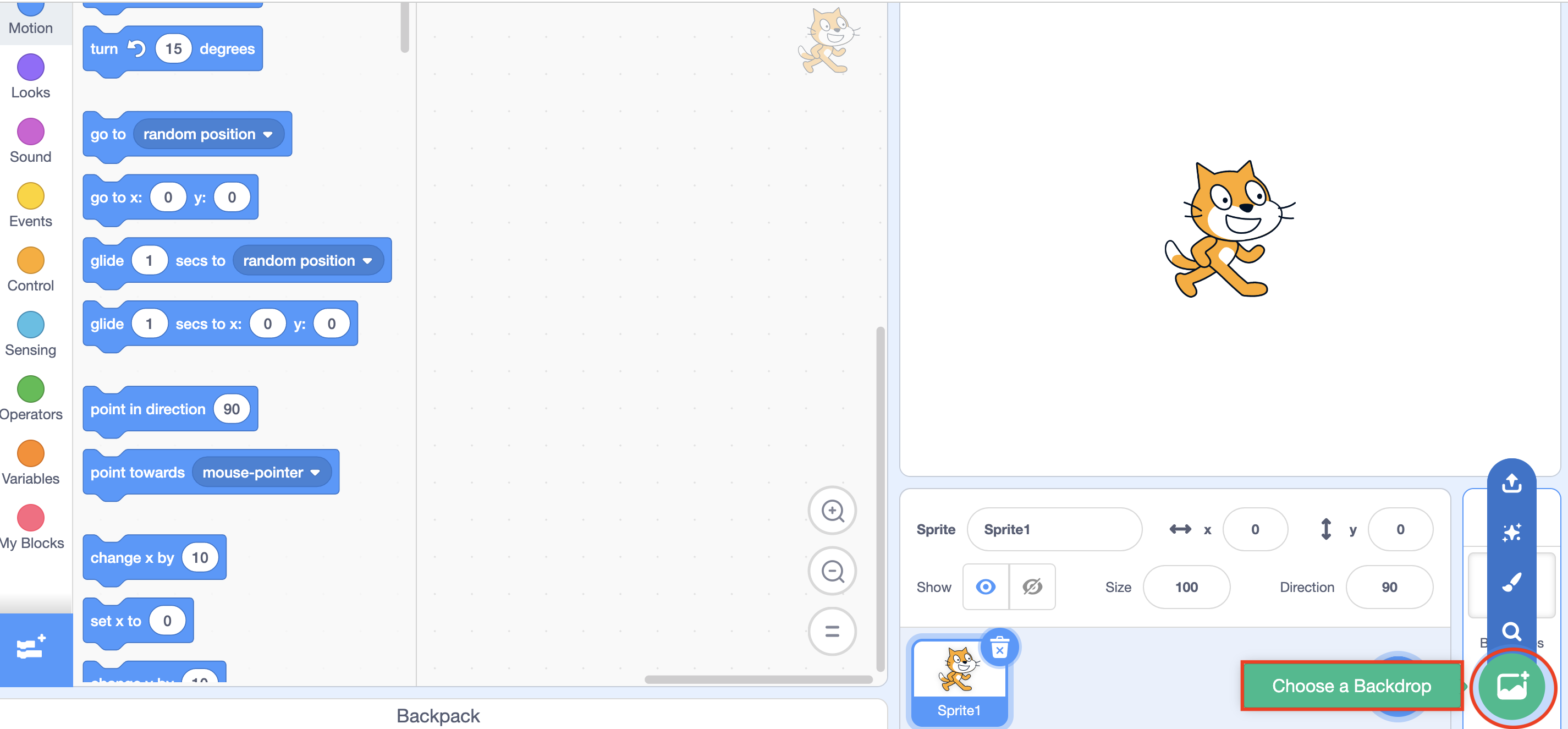Click the upload backdrop icon
Image resolution: width=1568 pixels, height=729 pixels.
[x=1511, y=484]
